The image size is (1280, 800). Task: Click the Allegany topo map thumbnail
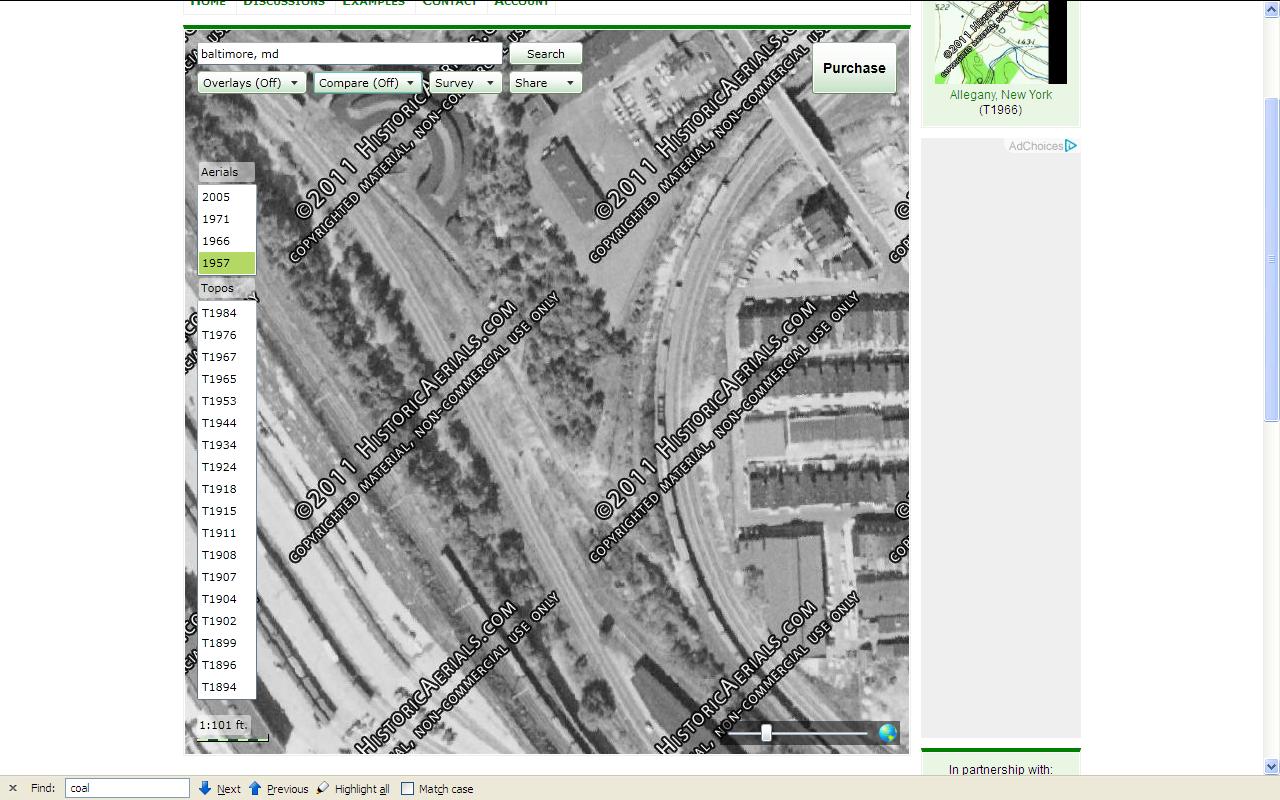point(1000,42)
